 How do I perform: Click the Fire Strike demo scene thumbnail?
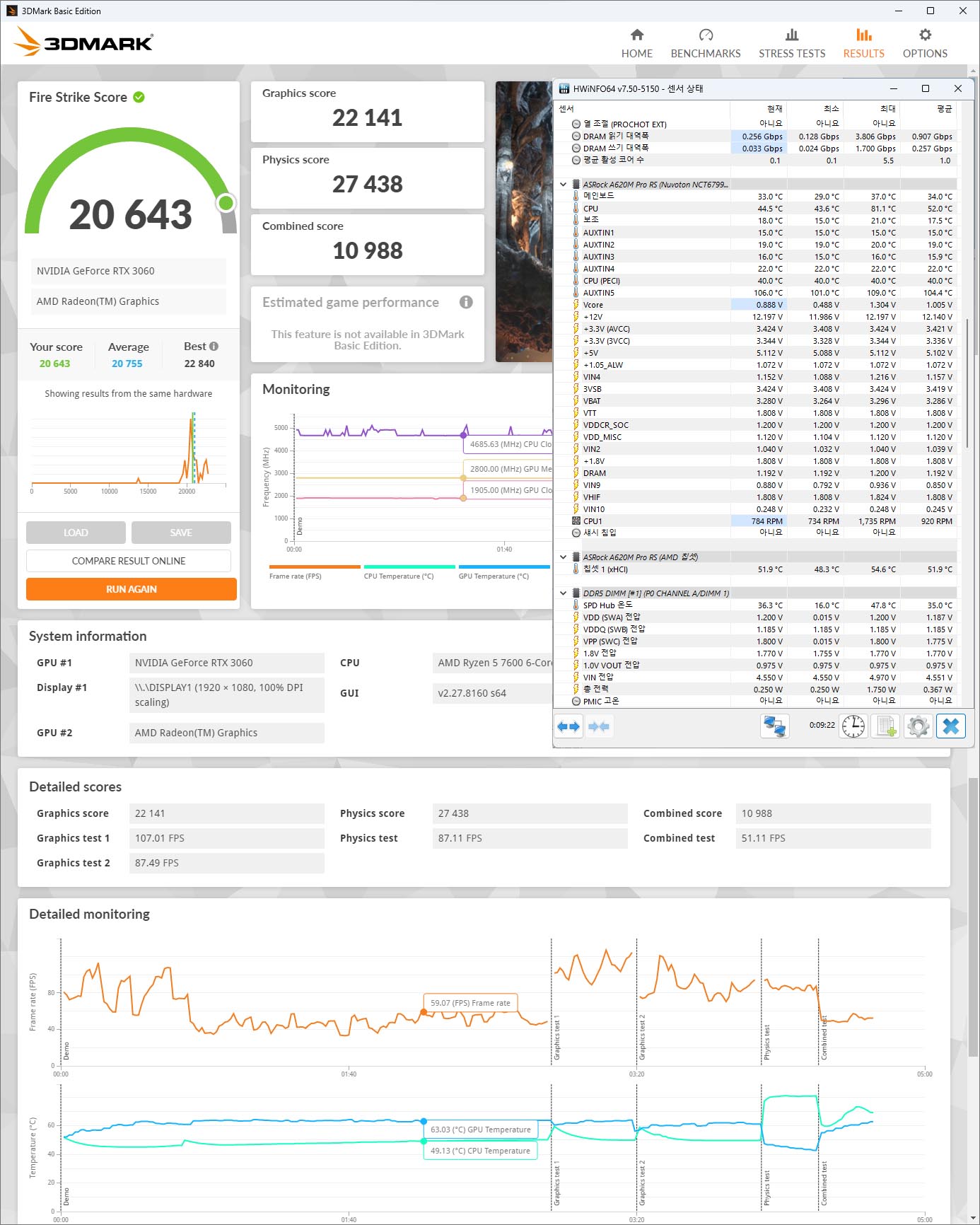tap(524, 221)
